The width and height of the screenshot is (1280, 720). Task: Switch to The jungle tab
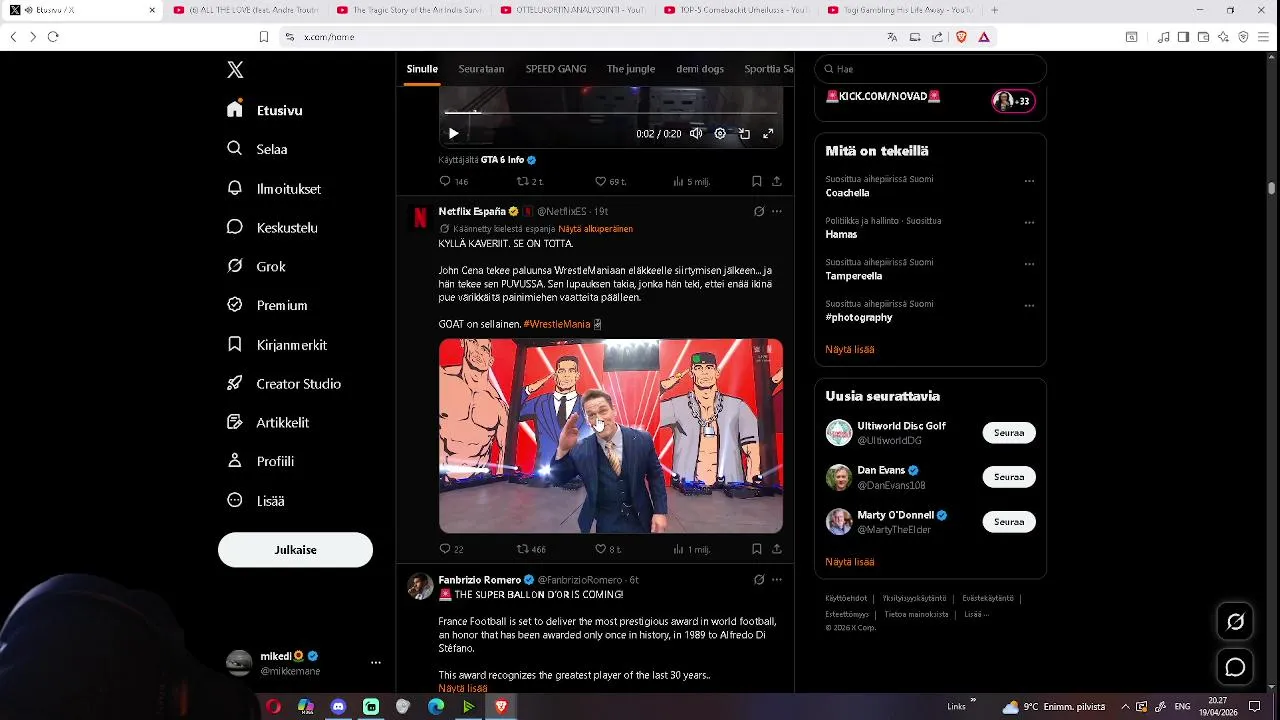tap(631, 69)
